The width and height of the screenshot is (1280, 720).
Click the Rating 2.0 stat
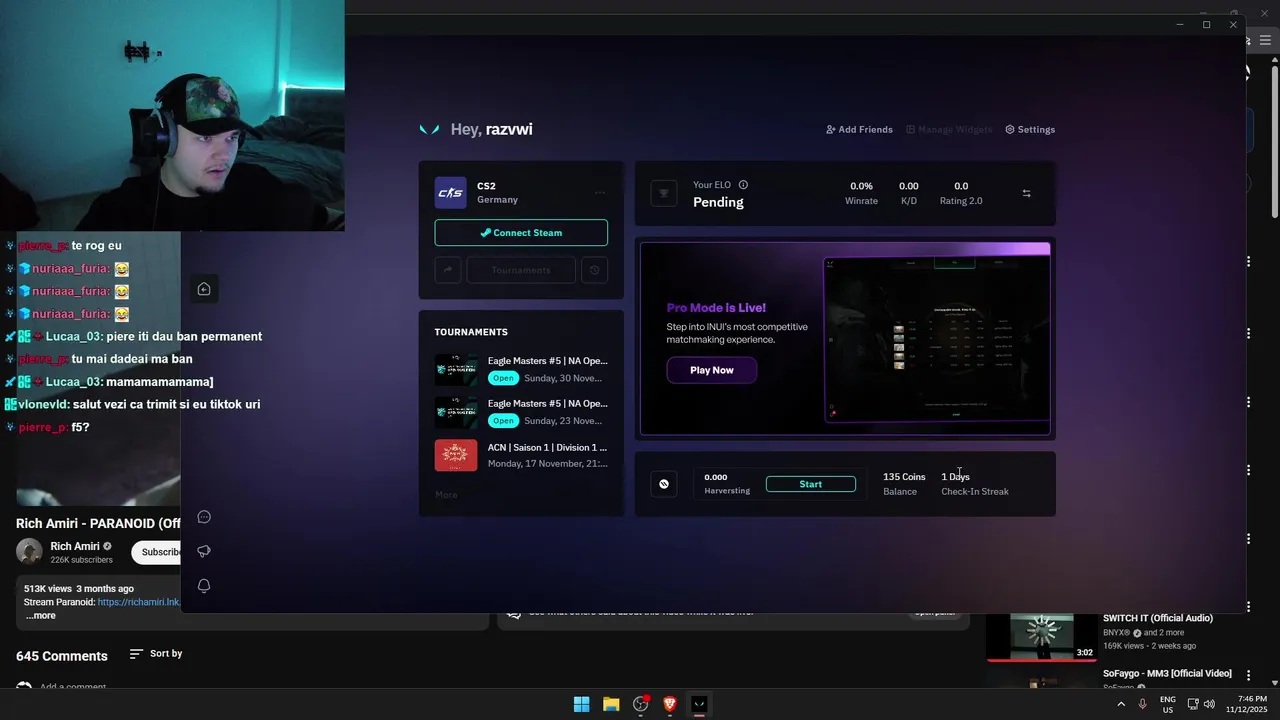point(961,193)
